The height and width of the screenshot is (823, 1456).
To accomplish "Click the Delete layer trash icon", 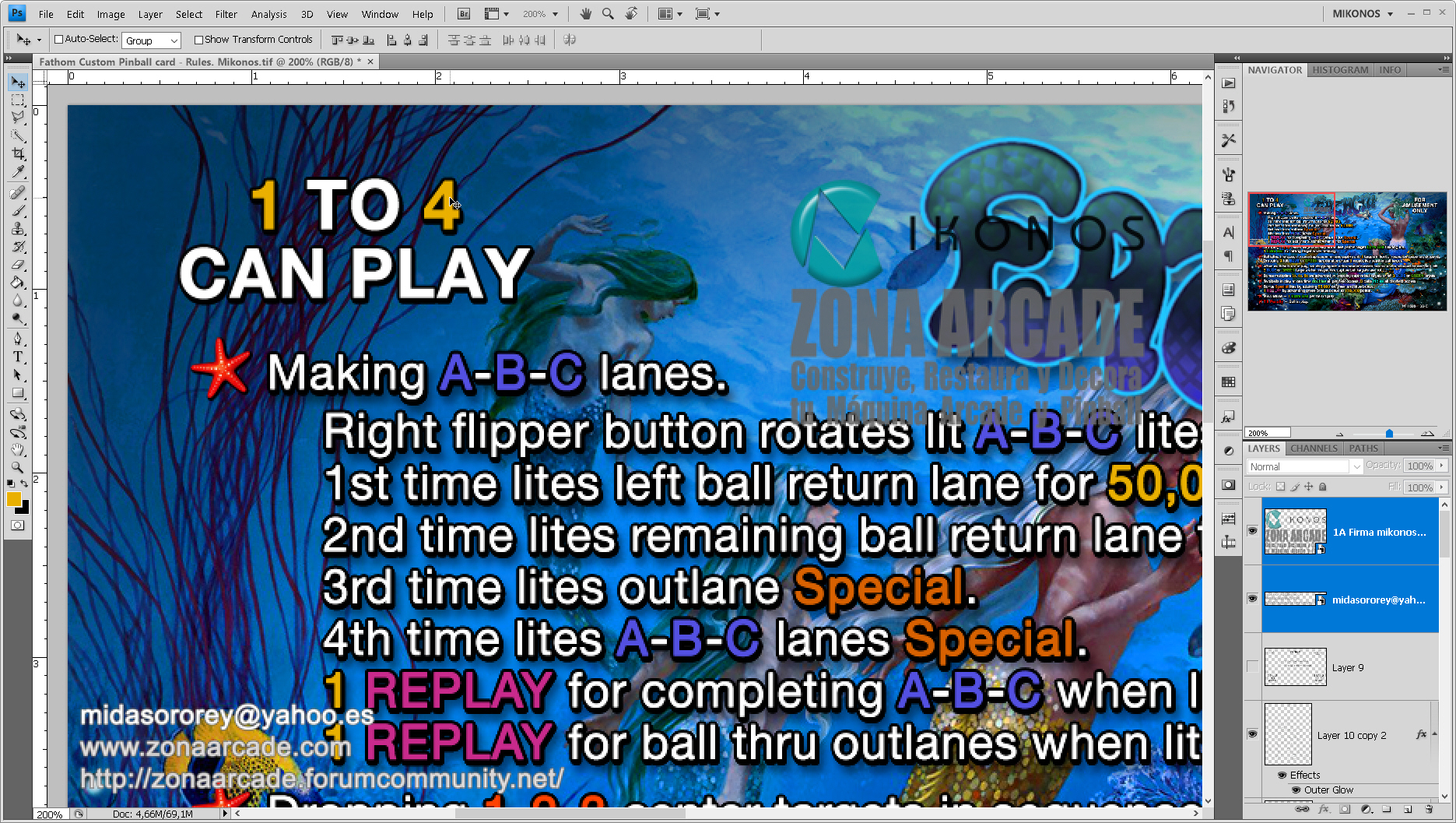I will (1429, 809).
